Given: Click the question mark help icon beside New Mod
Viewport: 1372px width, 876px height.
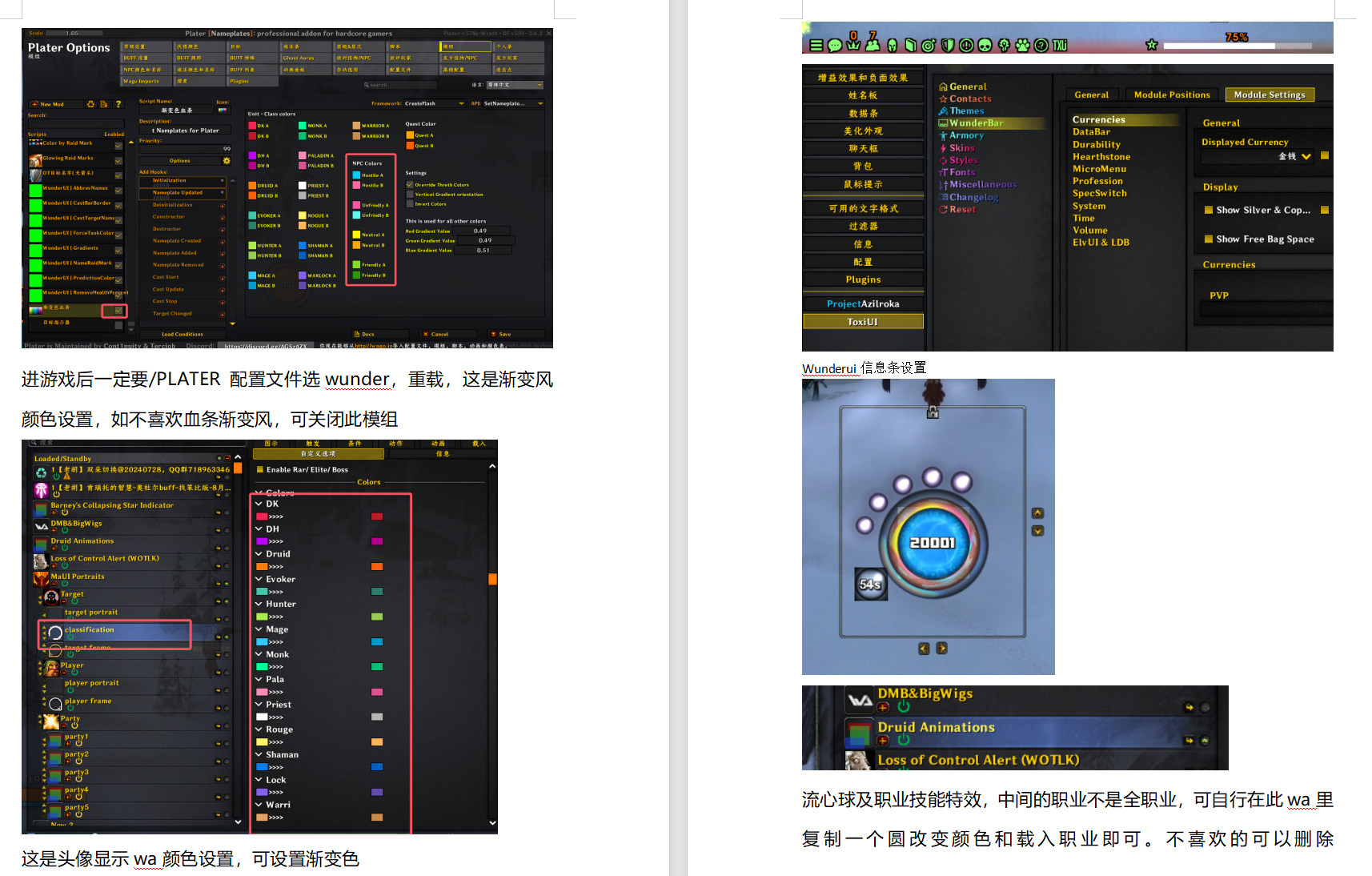Looking at the screenshot, I should click(x=118, y=104).
